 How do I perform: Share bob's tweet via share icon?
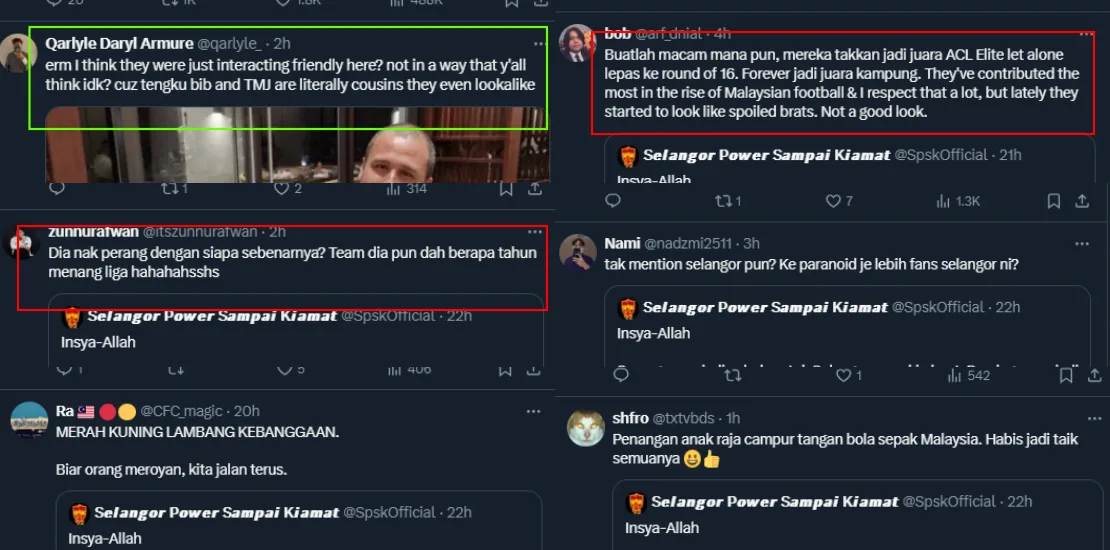[1082, 201]
